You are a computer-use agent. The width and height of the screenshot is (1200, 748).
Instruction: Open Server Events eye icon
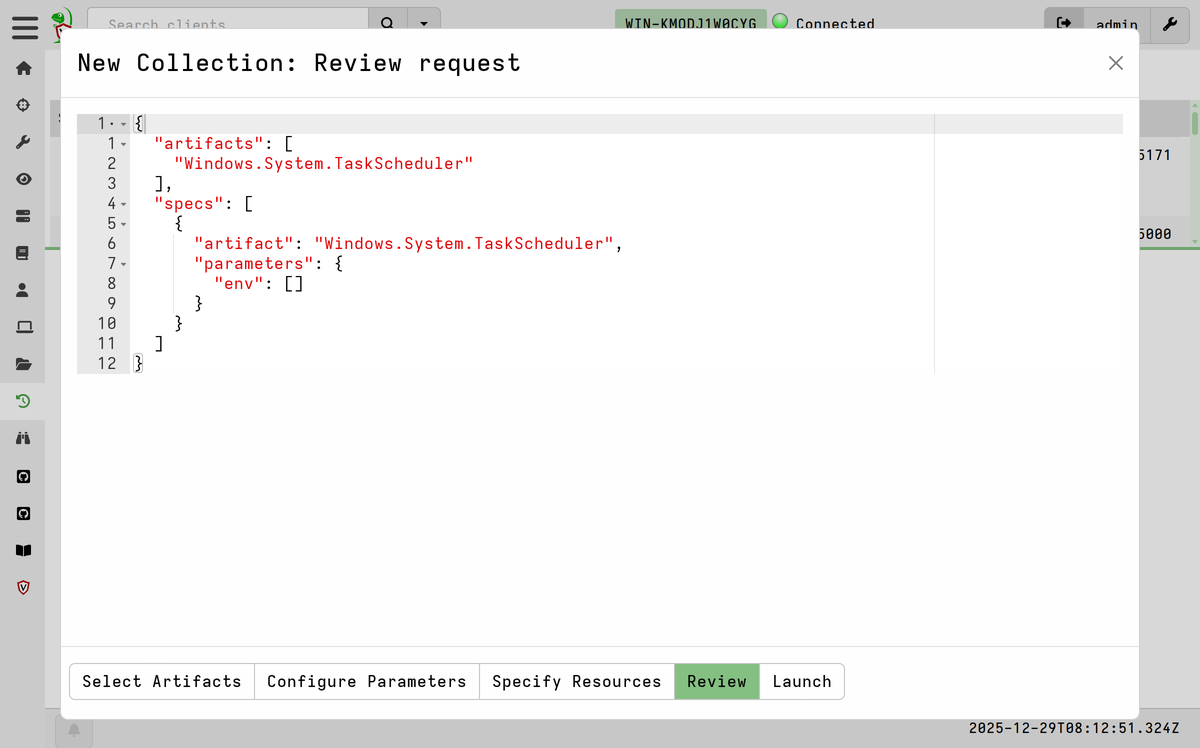pyautogui.click(x=24, y=179)
